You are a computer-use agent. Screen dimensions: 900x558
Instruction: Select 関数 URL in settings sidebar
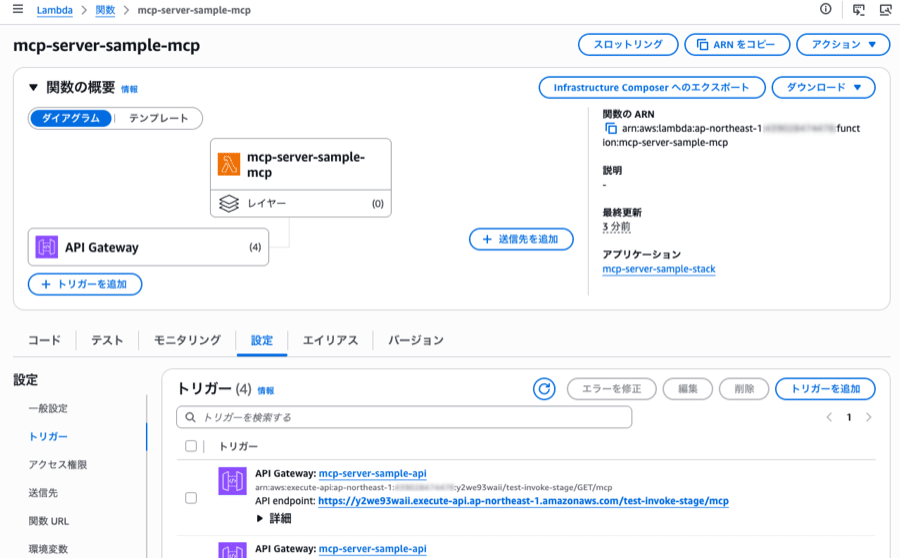click(49, 521)
